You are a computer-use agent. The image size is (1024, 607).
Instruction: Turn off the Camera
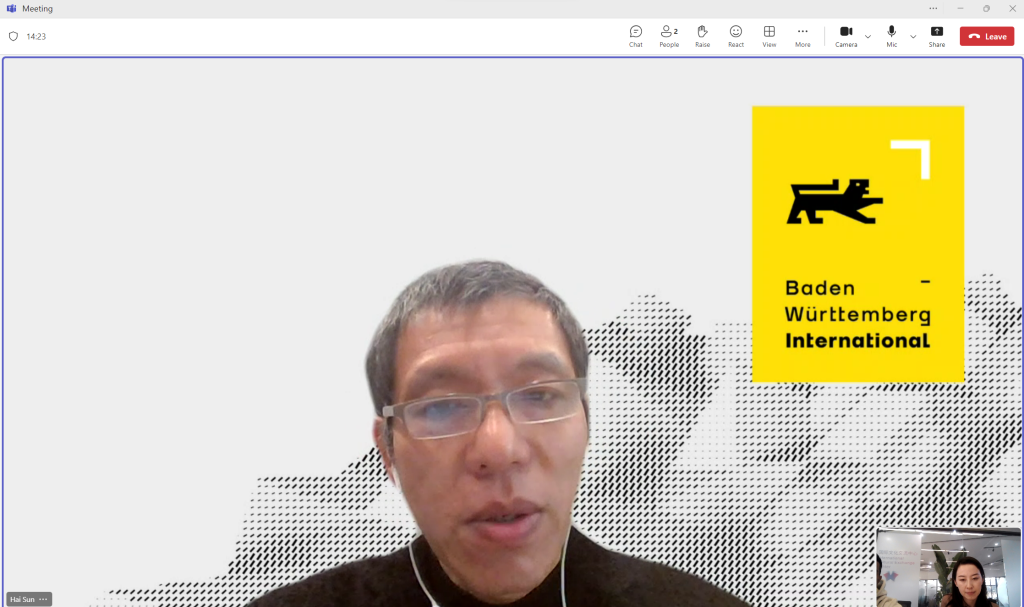846,36
